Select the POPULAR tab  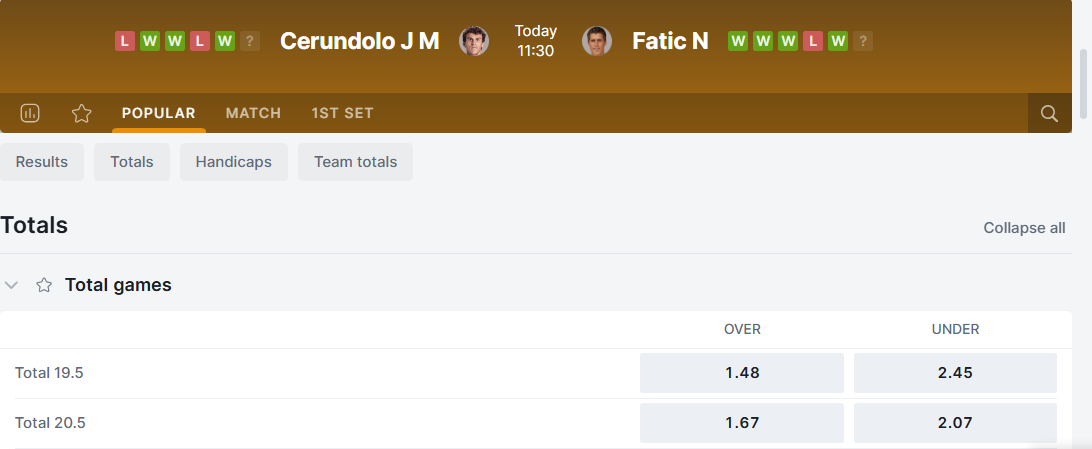159,113
